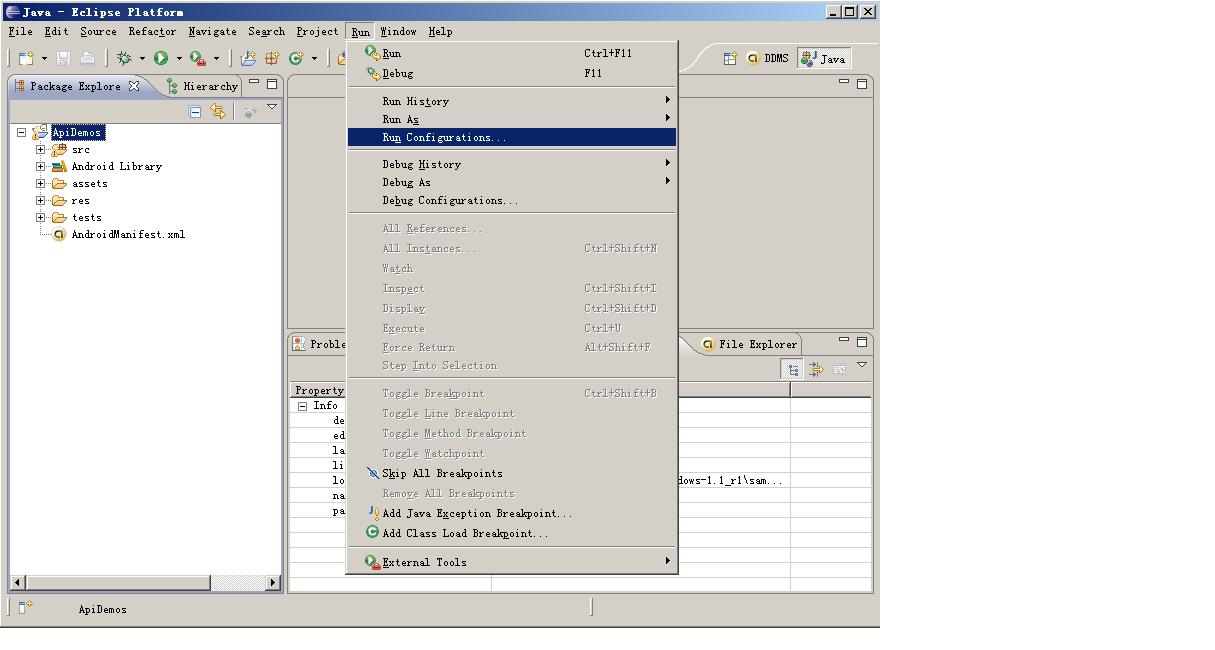Image resolution: width=1215 pixels, height=650 pixels.
Task: Open the External Tools submenu
Action: click(x=512, y=562)
